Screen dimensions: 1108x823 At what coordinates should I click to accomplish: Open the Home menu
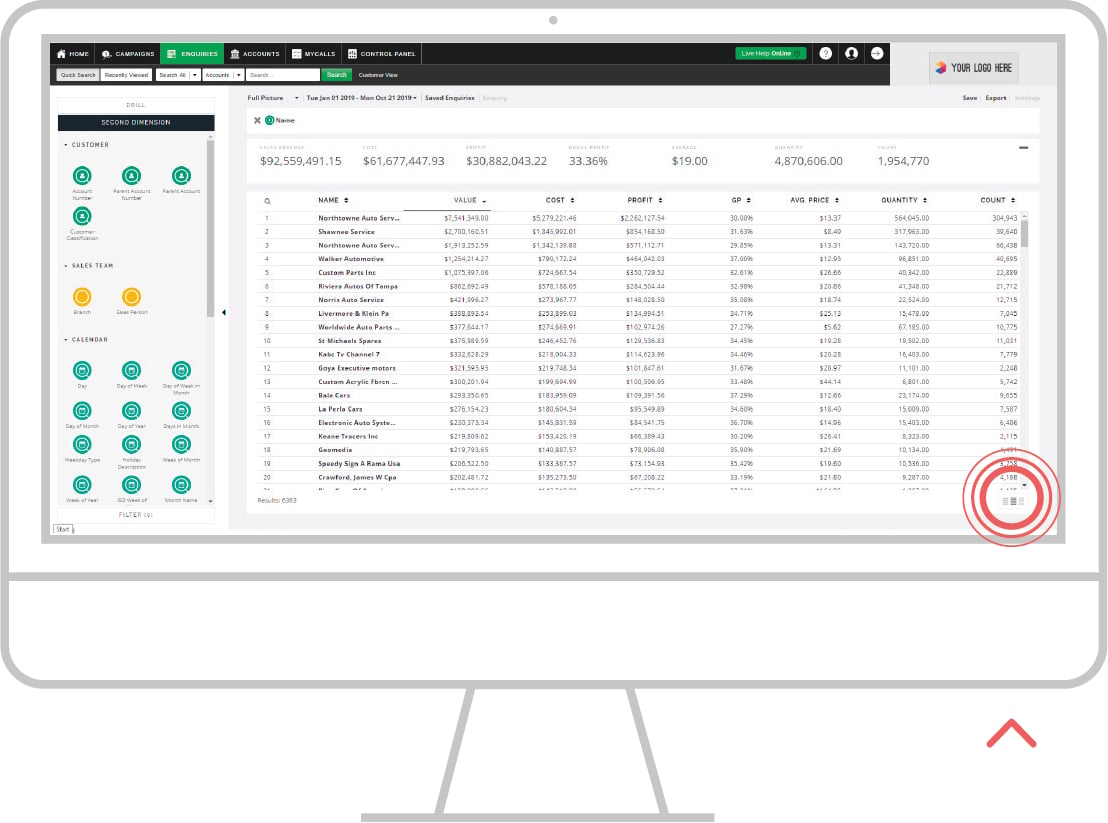[72, 54]
